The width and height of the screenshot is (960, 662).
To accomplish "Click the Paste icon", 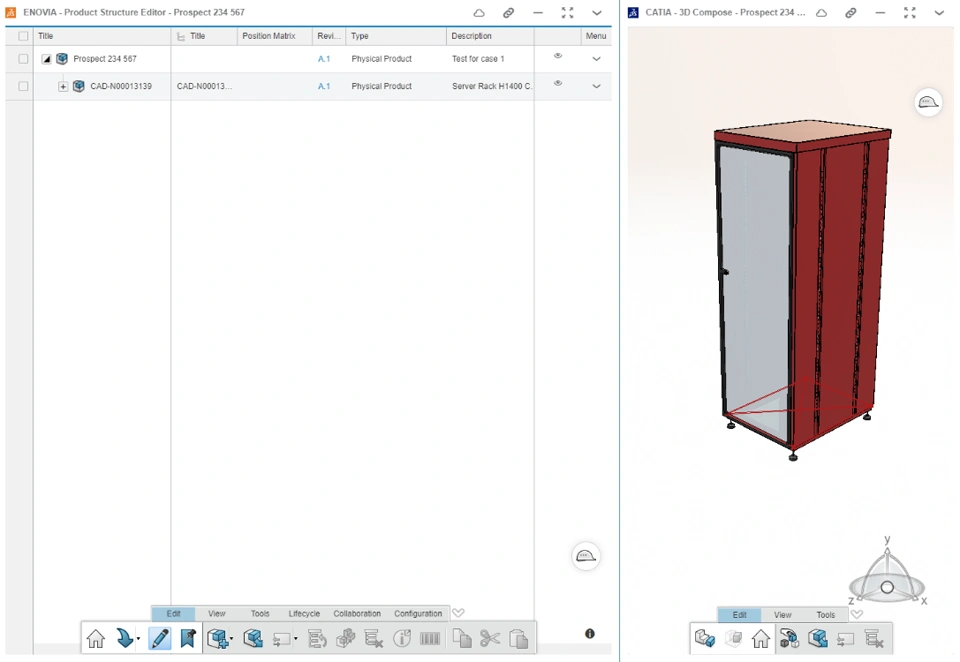I will pyautogui.click(x=519, y=639).
